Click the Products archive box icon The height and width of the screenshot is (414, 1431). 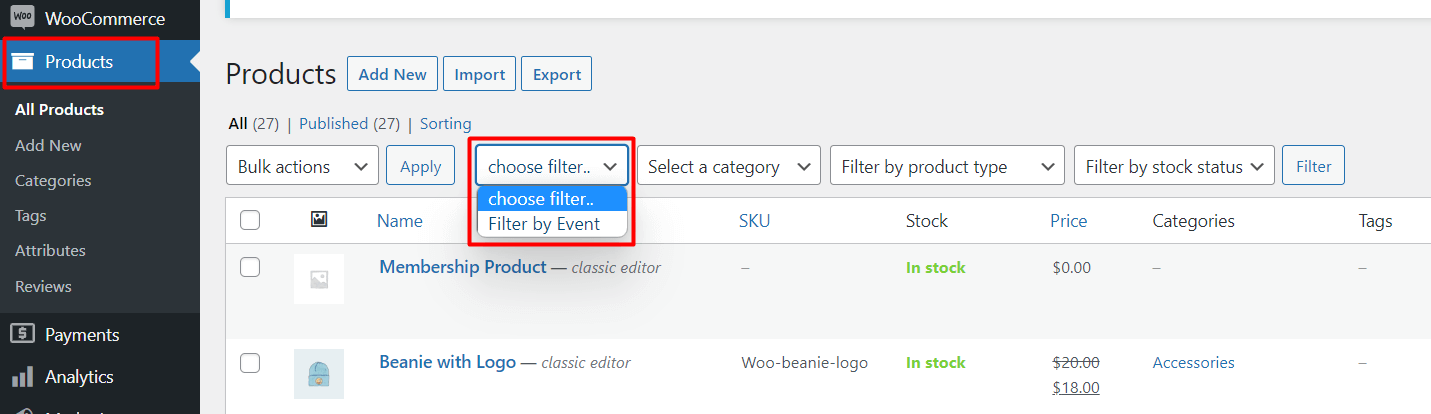(x=22, y=62)
